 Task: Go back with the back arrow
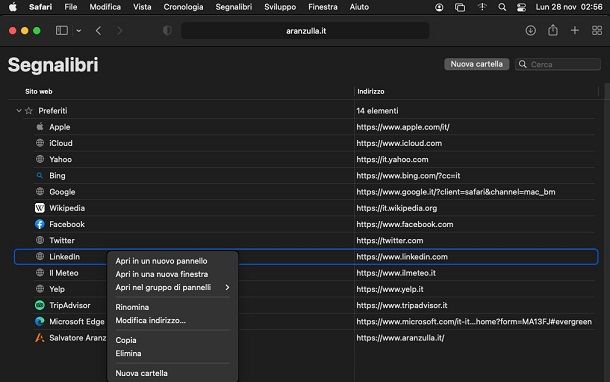[x=98, y=31]
